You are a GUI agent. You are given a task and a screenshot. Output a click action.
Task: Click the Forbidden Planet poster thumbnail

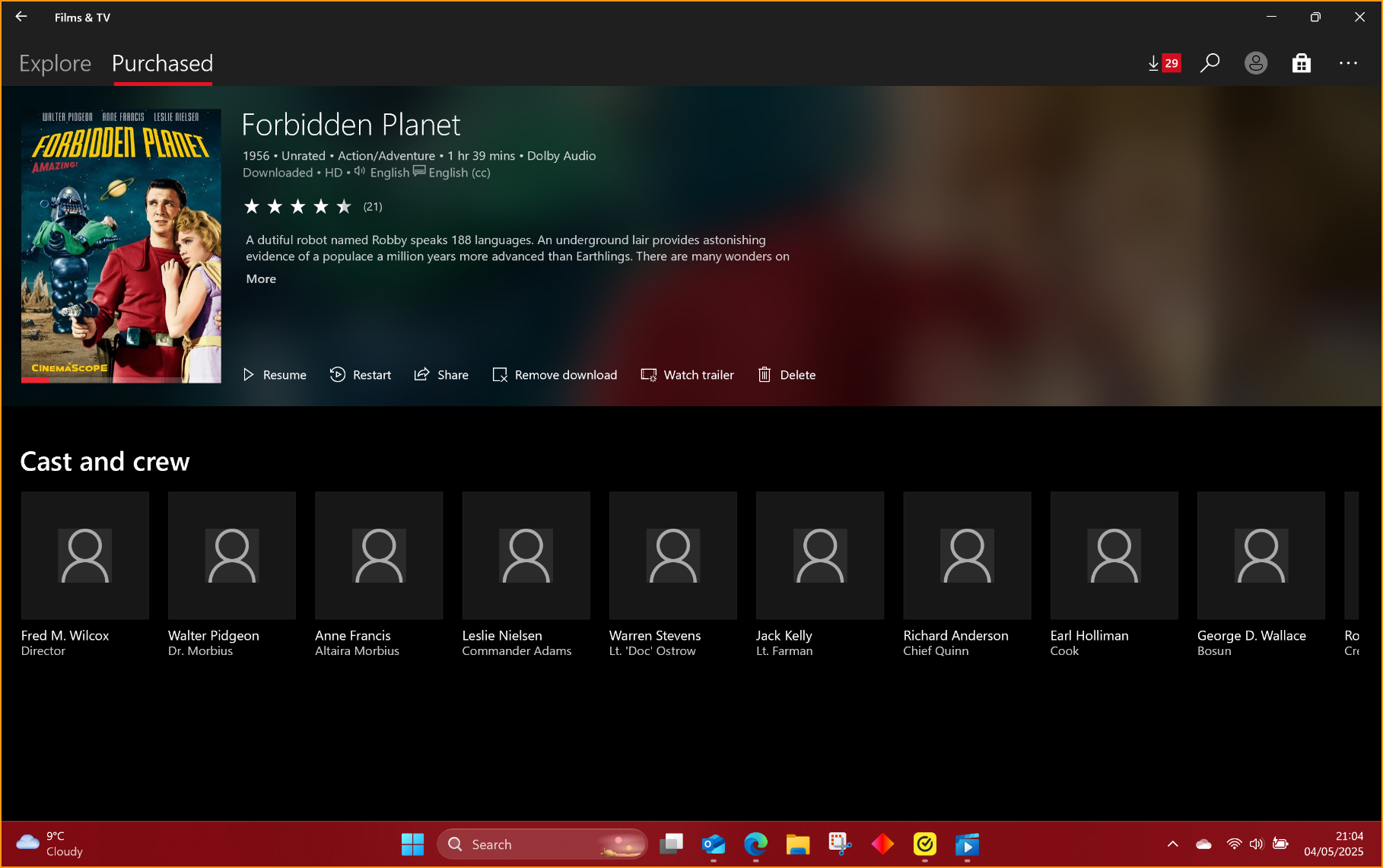121,246
